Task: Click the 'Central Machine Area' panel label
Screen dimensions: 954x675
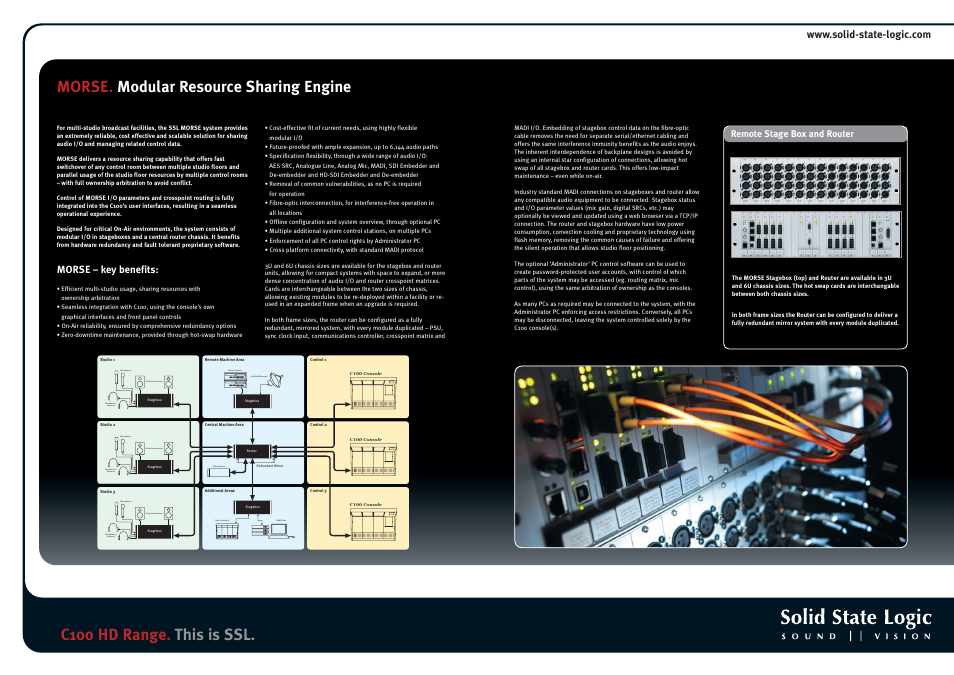Action: click(x=224, y=424)
